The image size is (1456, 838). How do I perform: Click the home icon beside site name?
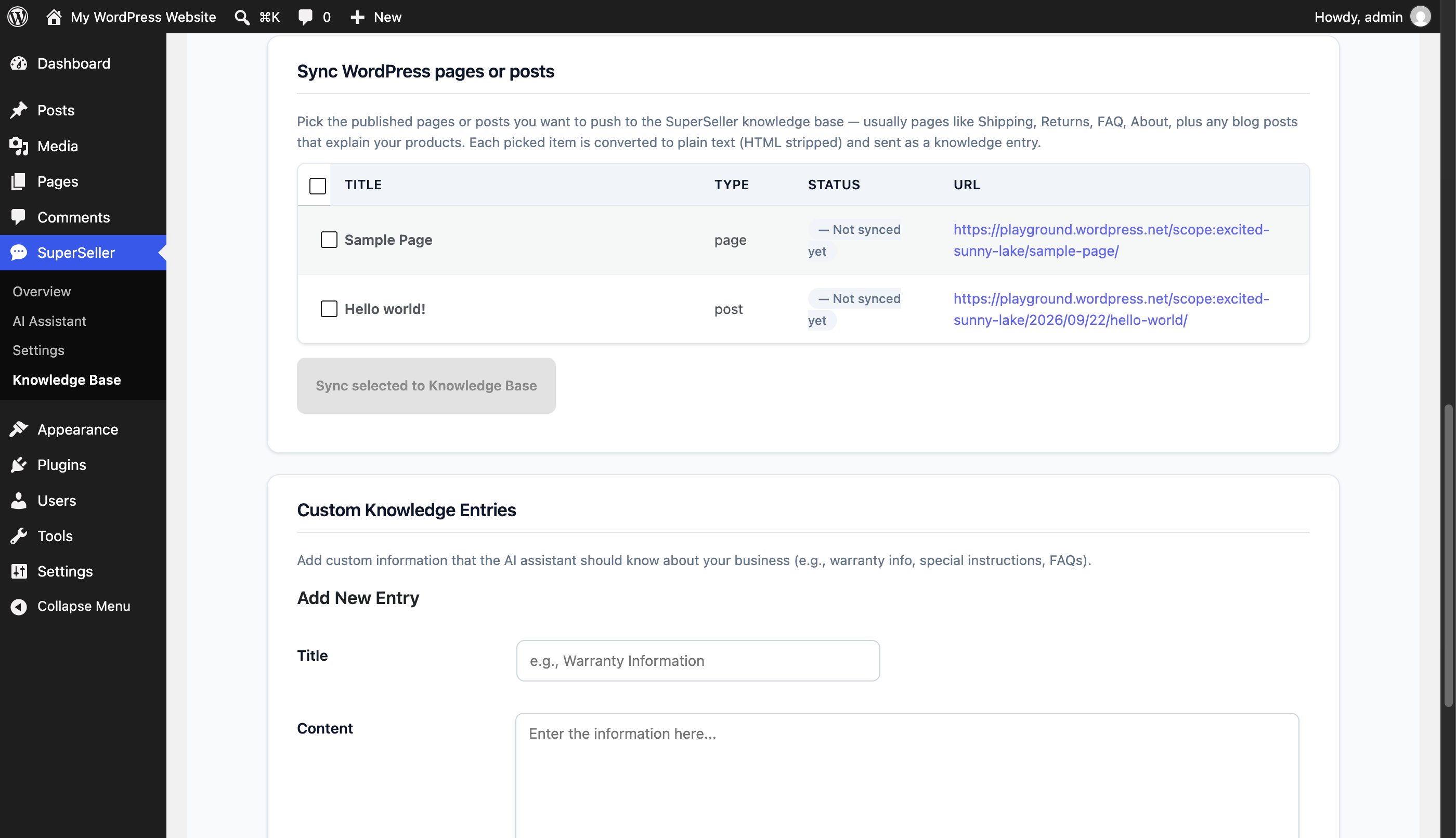(54, 17)
